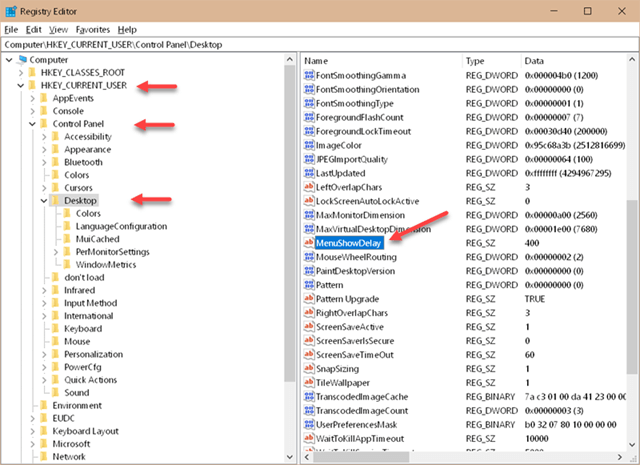
Task: Select the TileWallpaper value name
Action: click(x=342, y=383)
